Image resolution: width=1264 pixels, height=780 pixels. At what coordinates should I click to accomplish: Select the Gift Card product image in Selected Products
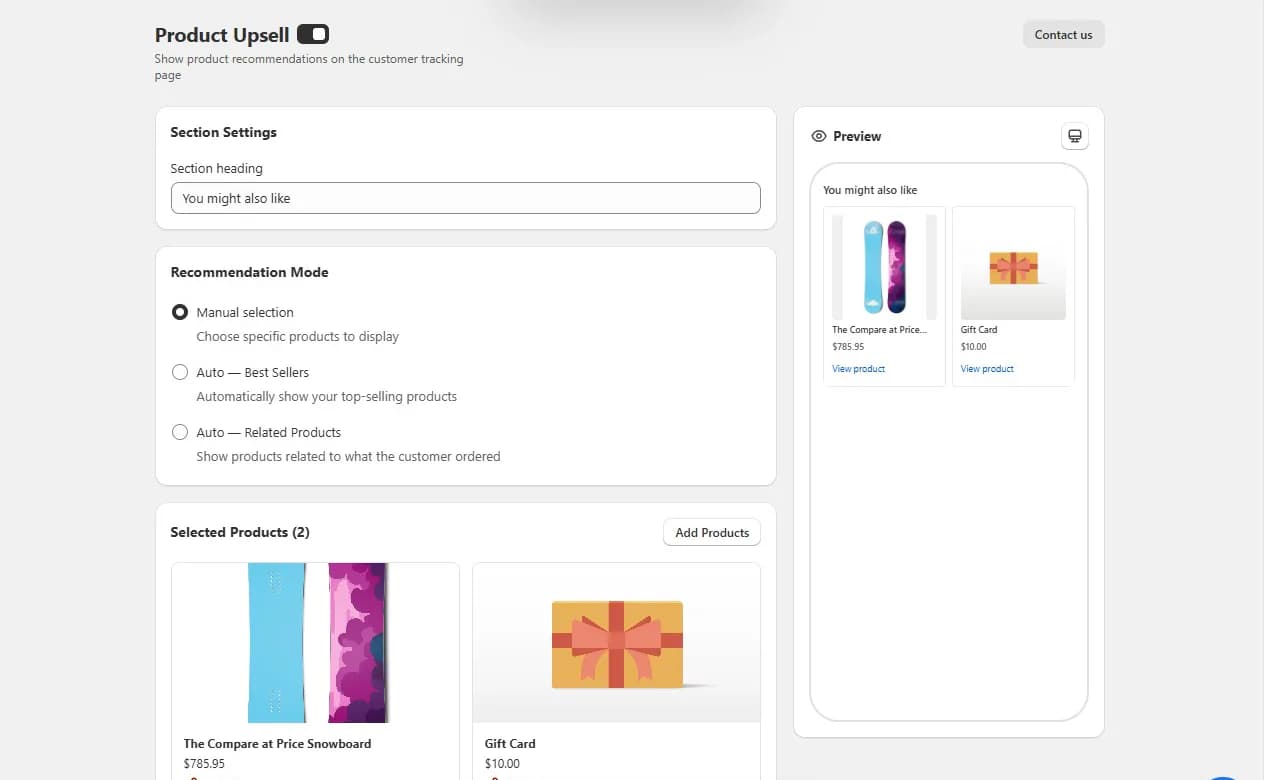pyautogui.click(x=616, y=643)
